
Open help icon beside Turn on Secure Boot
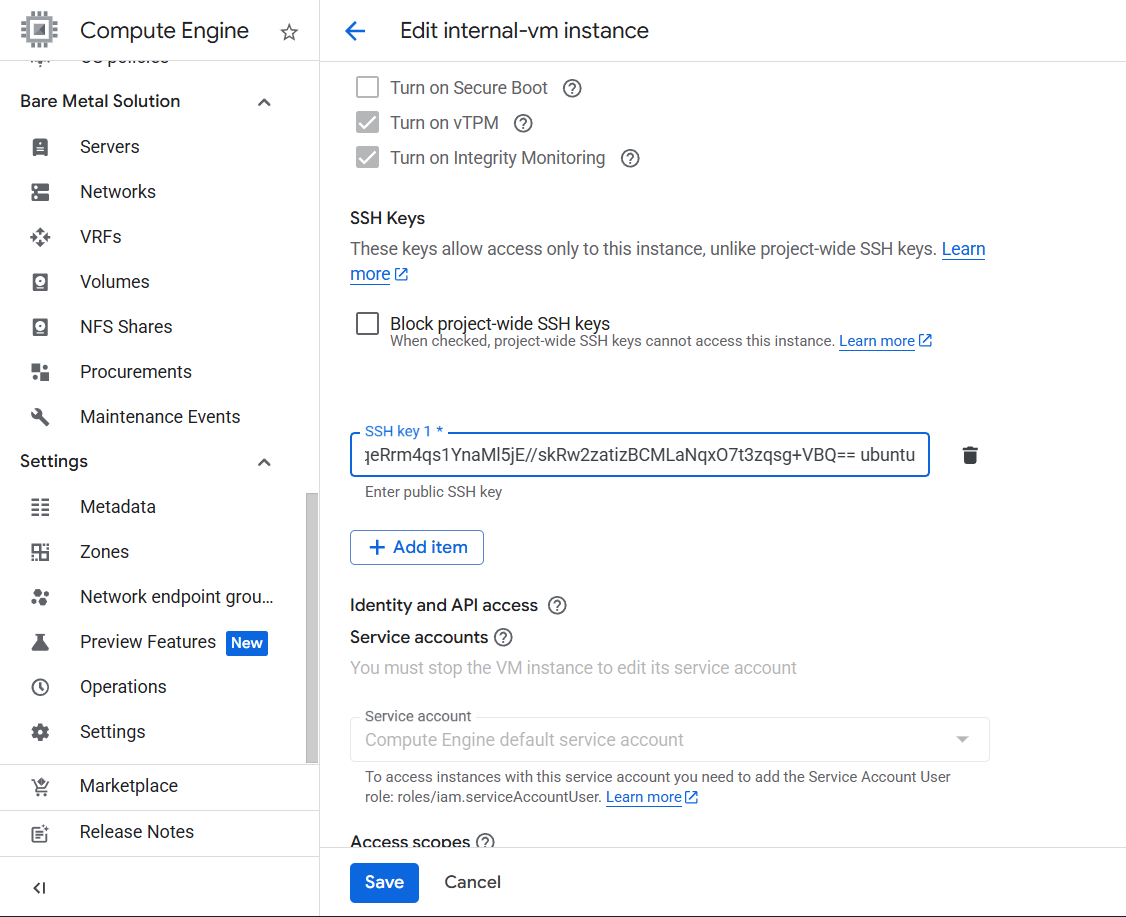(572, 88)
